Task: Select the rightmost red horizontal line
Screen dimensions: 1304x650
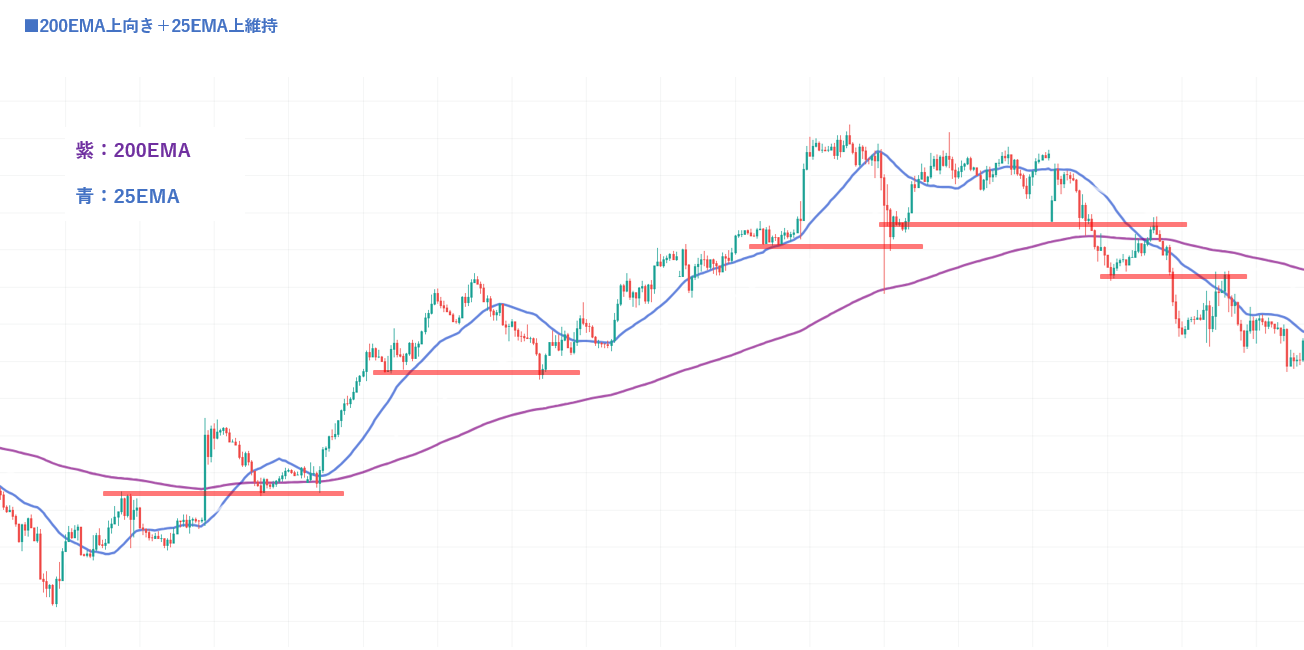Action: tap(1173, 276)
